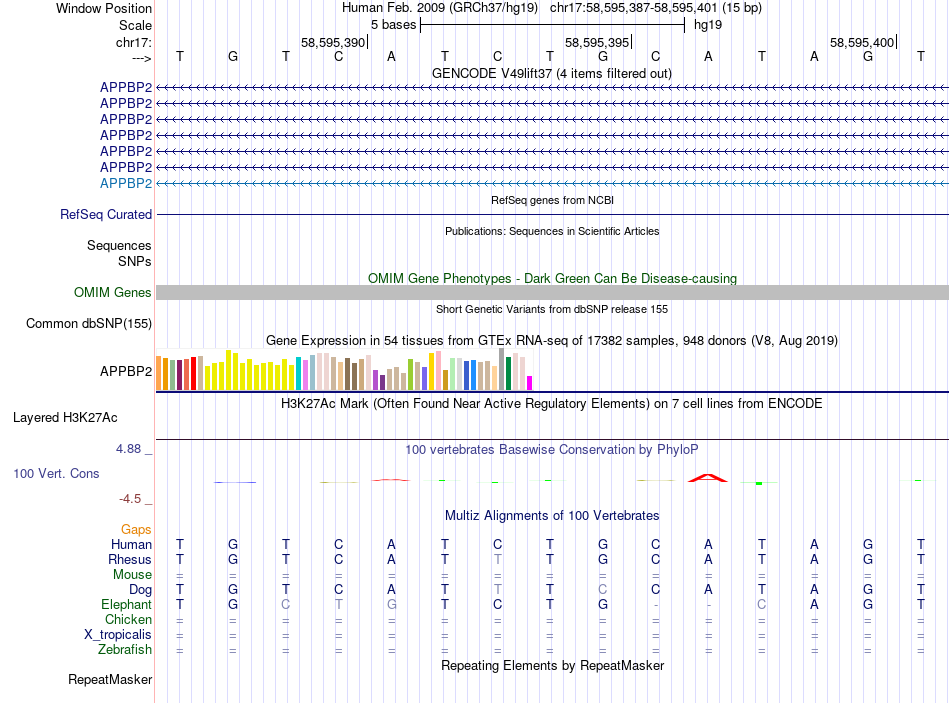This screenshot has height=703, width=950.
Task: Click the -4.5 PhyloP lower scale value
Action: pos(130,499)
